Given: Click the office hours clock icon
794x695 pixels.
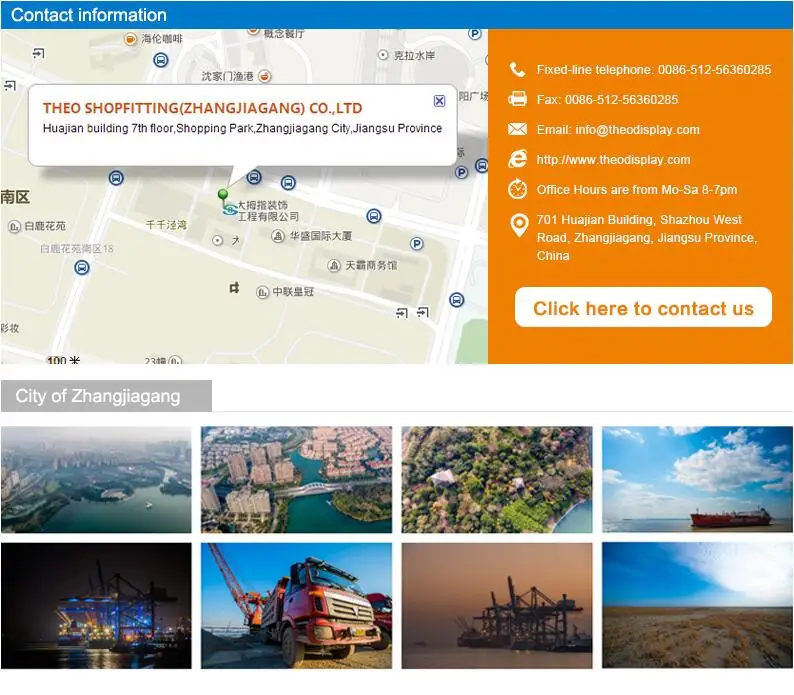Looking at the screenshot, I should tap(517, 189).
